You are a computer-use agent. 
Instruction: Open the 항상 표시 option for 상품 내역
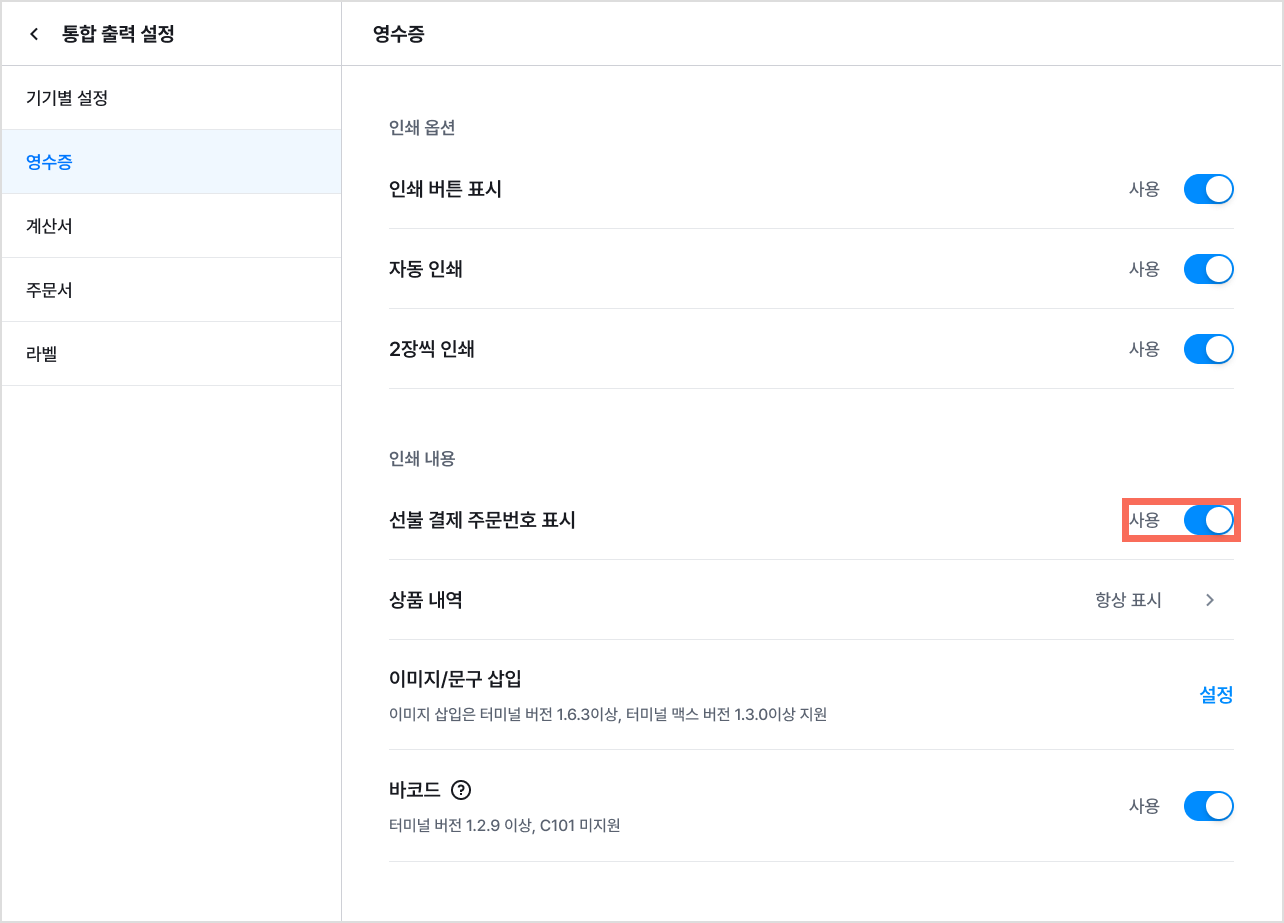tap(1128, 600)
